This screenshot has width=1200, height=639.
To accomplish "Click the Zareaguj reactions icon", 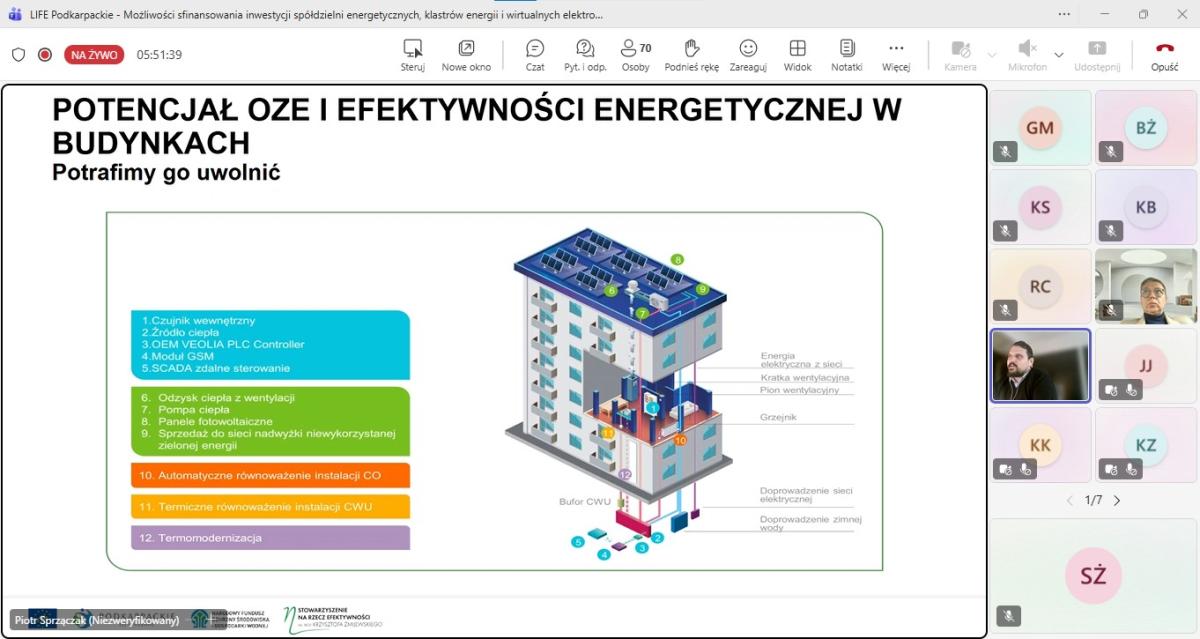I will [x=748, y=54].
